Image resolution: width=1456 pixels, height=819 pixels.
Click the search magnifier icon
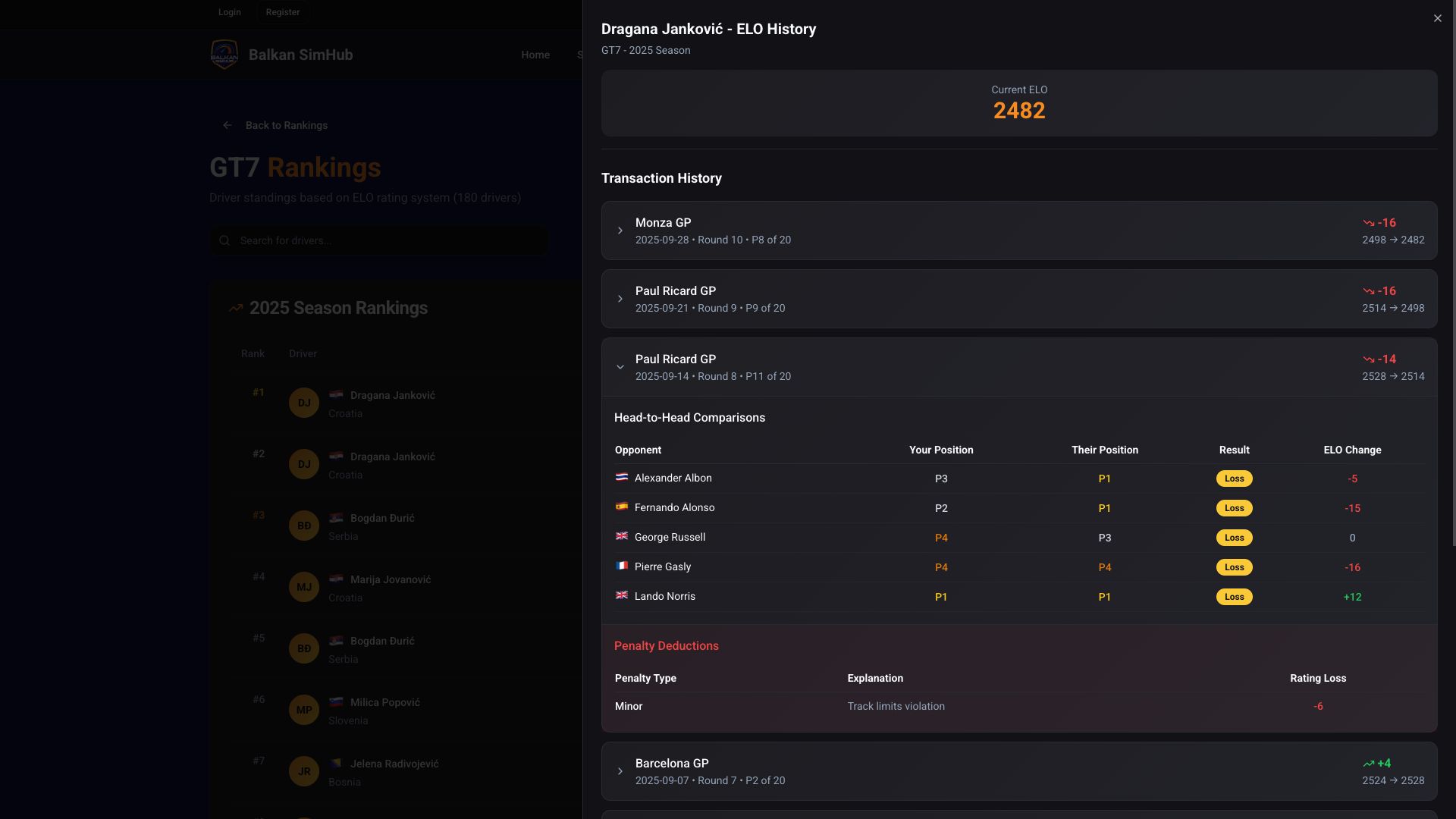pos(224,240)
